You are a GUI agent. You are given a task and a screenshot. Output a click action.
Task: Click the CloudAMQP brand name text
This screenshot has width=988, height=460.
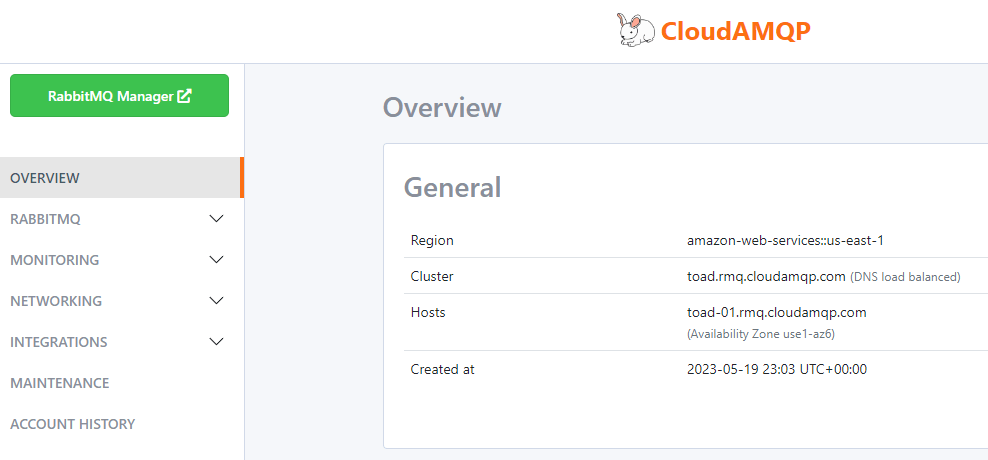[x=735, y=32]
